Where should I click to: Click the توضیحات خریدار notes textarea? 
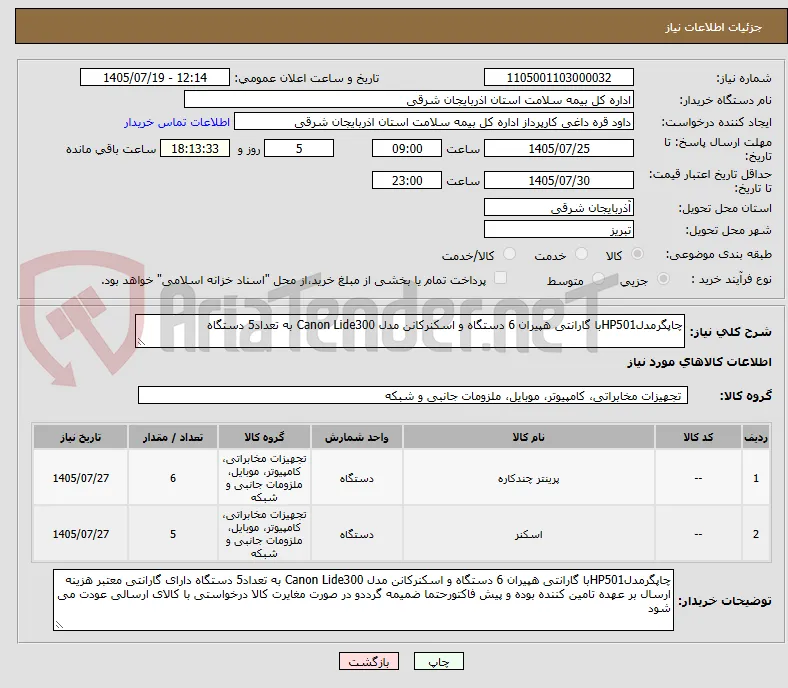(363, 600)
